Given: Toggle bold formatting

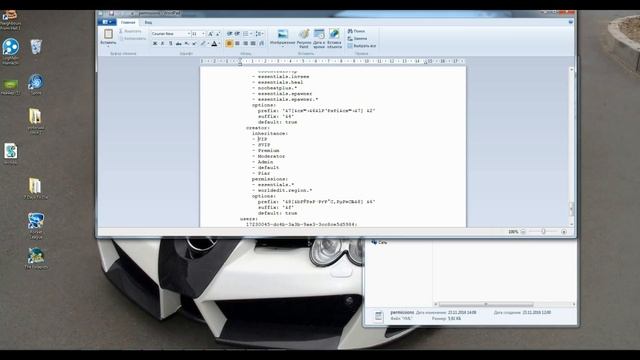Looking at the screenshot, I should point(155,43).
